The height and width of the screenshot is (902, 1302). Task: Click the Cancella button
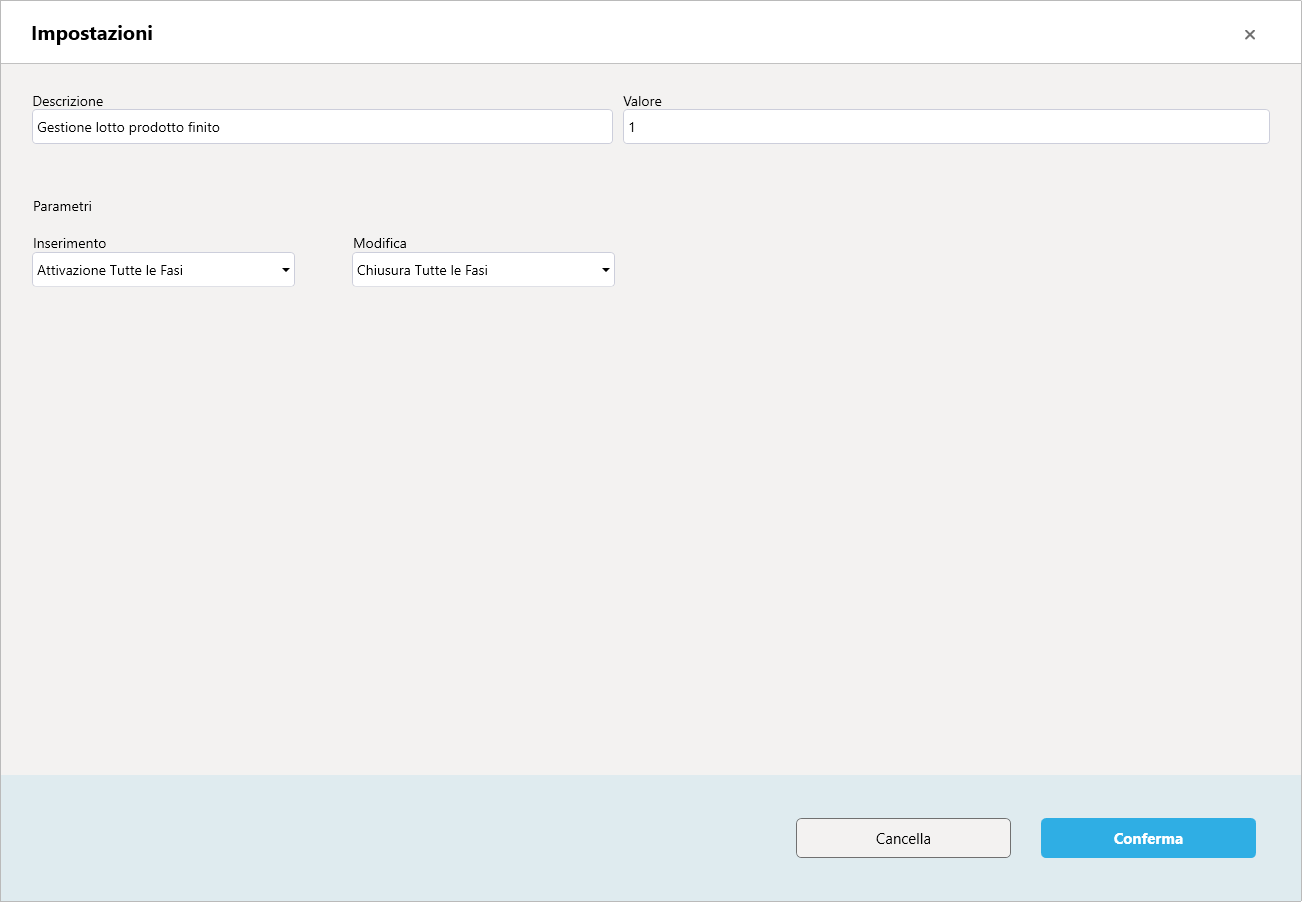click(903, 838)
